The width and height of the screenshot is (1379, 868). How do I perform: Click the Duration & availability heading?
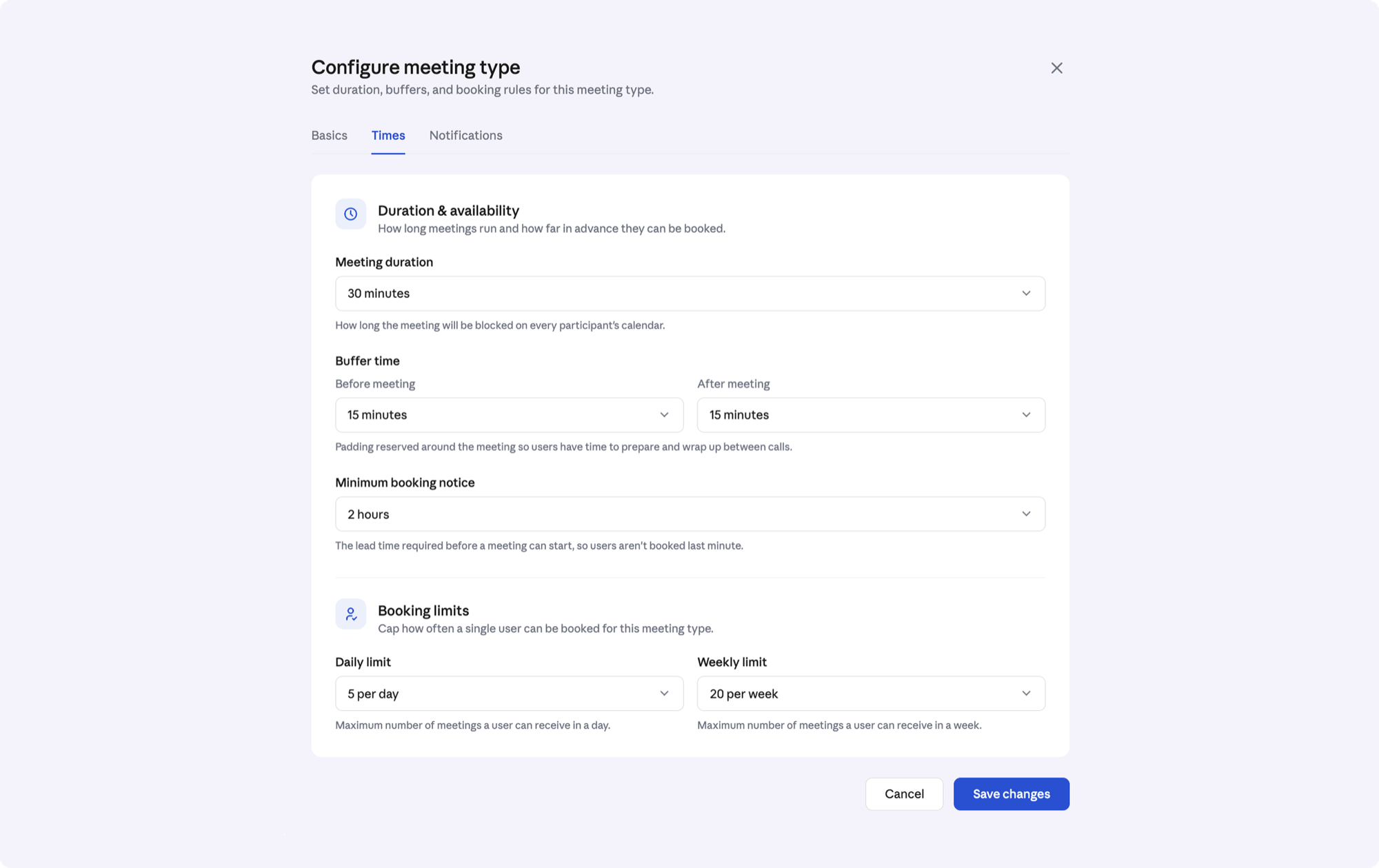[x=448, y=210]
